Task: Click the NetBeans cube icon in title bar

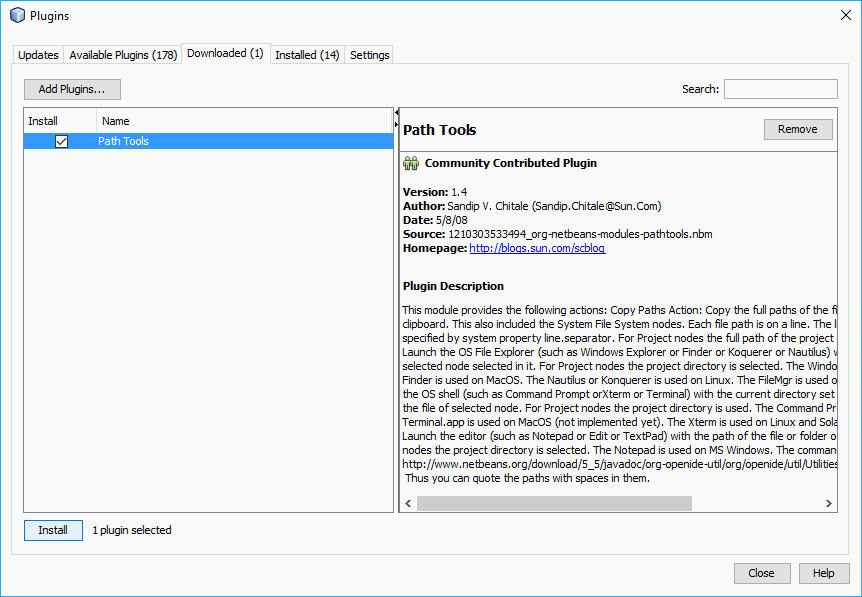Action: click(17, 16)
